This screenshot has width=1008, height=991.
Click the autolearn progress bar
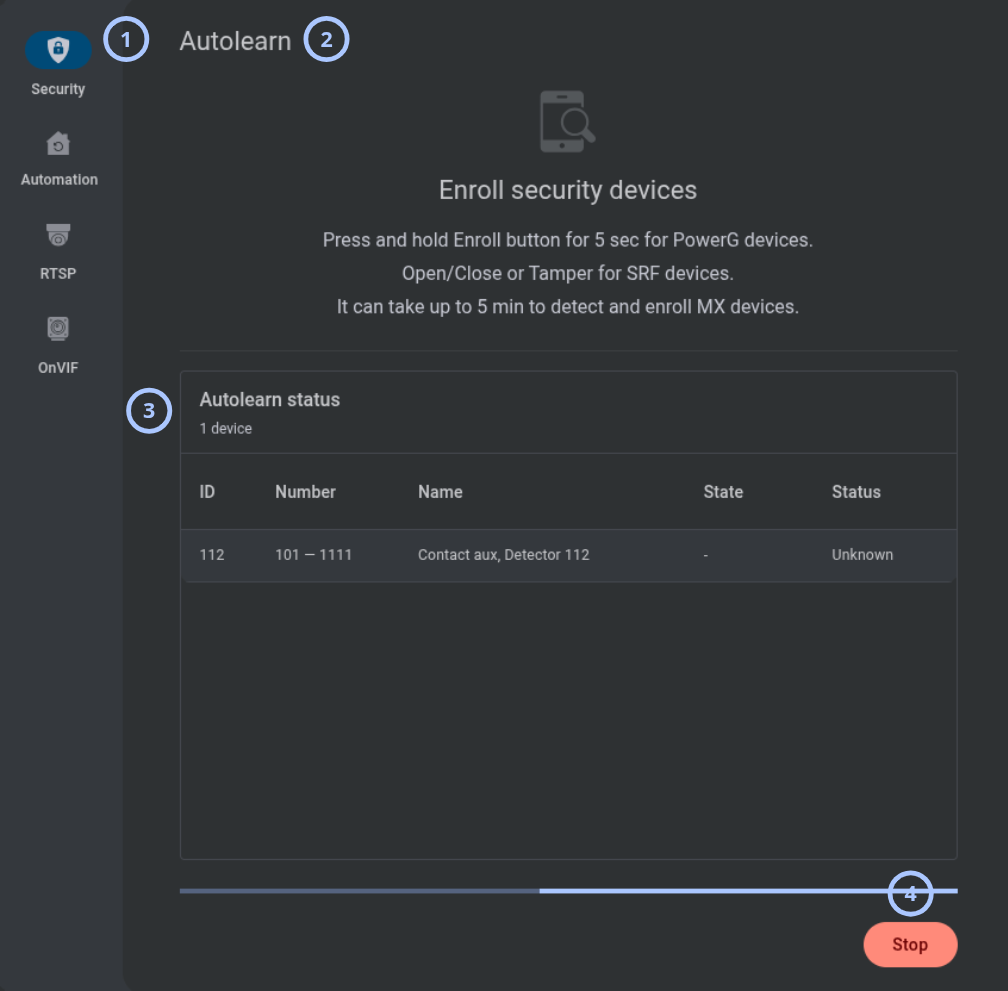pos(569,891)
